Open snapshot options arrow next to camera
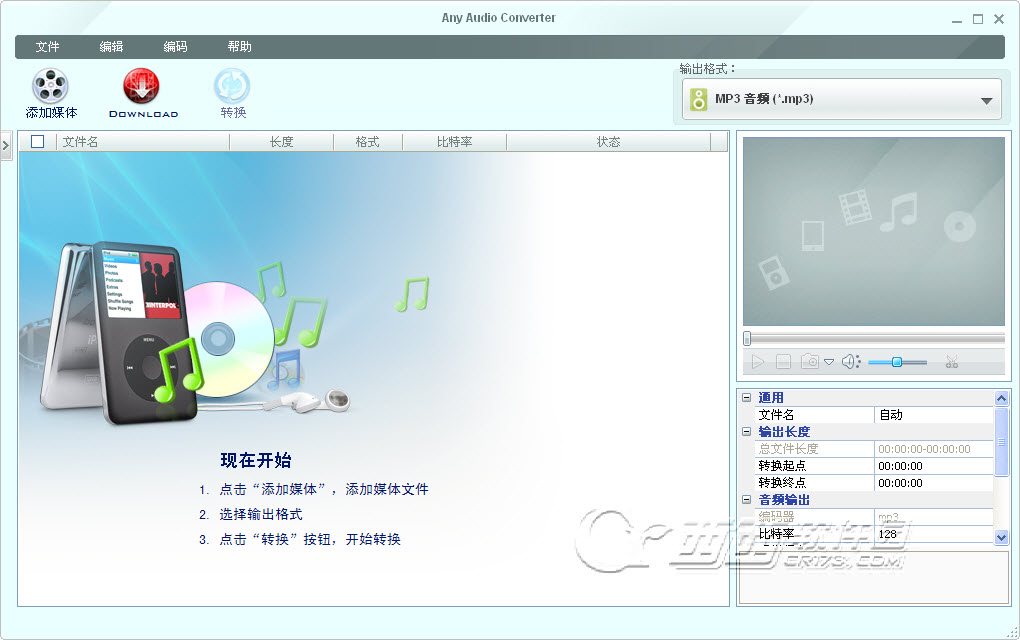 point(829,362)
